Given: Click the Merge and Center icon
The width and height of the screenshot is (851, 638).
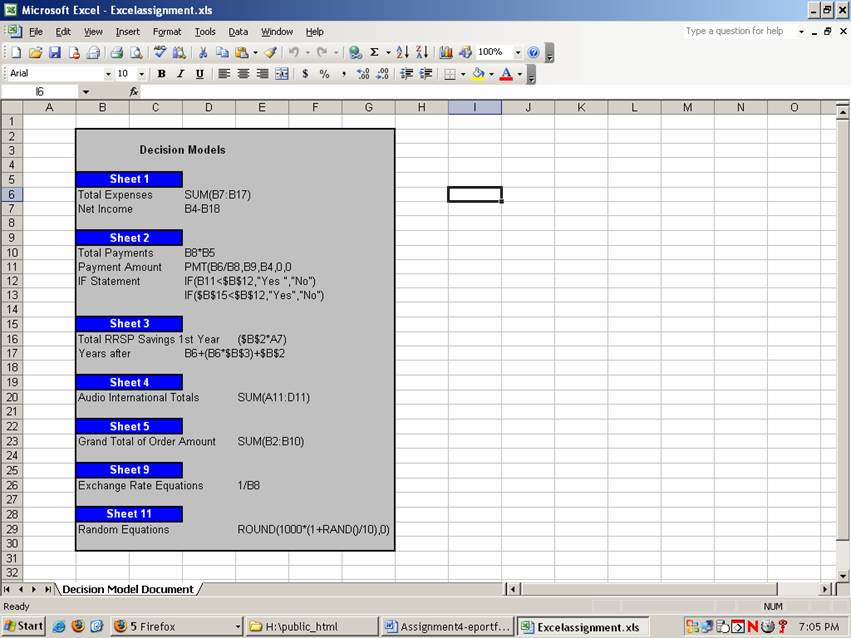Looking at the screenshot, I should coord(282,74).
